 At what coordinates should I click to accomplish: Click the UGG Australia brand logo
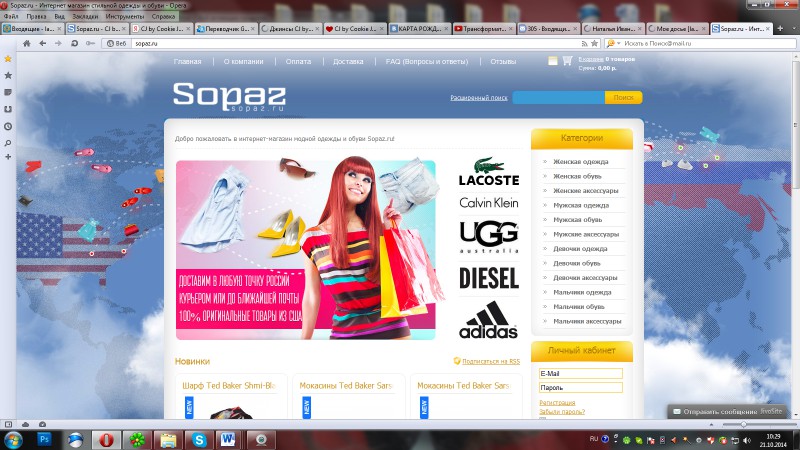[x=489, y=237]
